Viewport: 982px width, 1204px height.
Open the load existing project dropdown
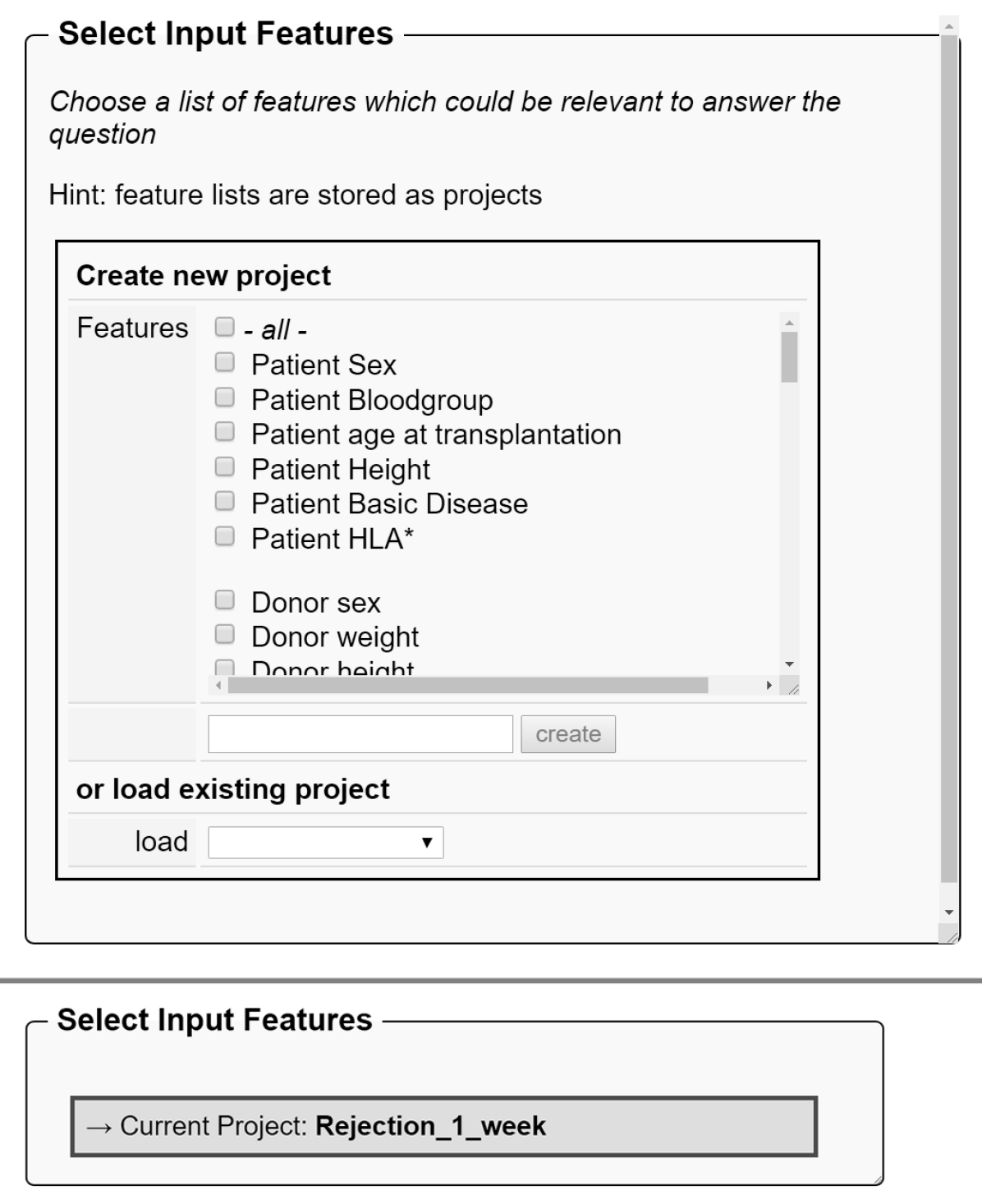click(326, 843)
